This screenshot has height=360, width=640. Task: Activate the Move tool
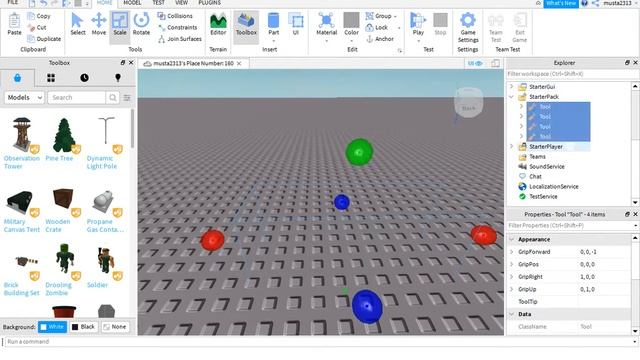[99, 24]
